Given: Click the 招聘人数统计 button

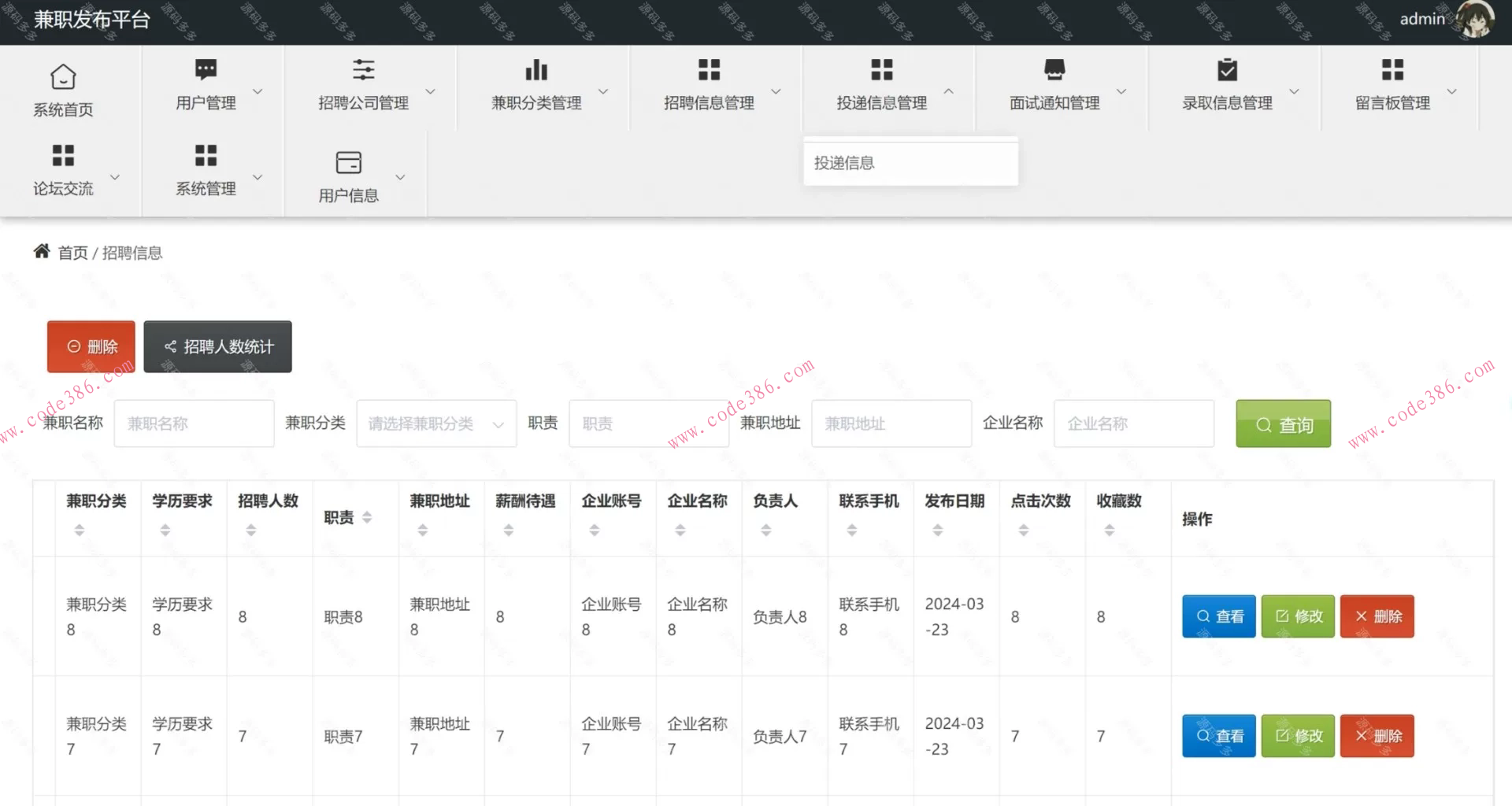Looking at the screenshot, I should (x=217, y=346).
